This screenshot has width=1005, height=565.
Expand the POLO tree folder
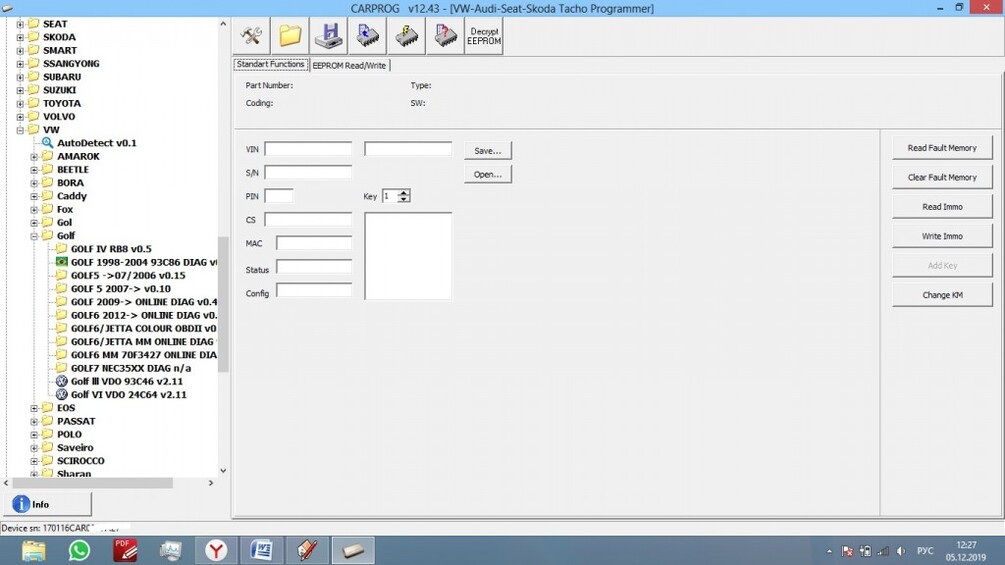35,434
